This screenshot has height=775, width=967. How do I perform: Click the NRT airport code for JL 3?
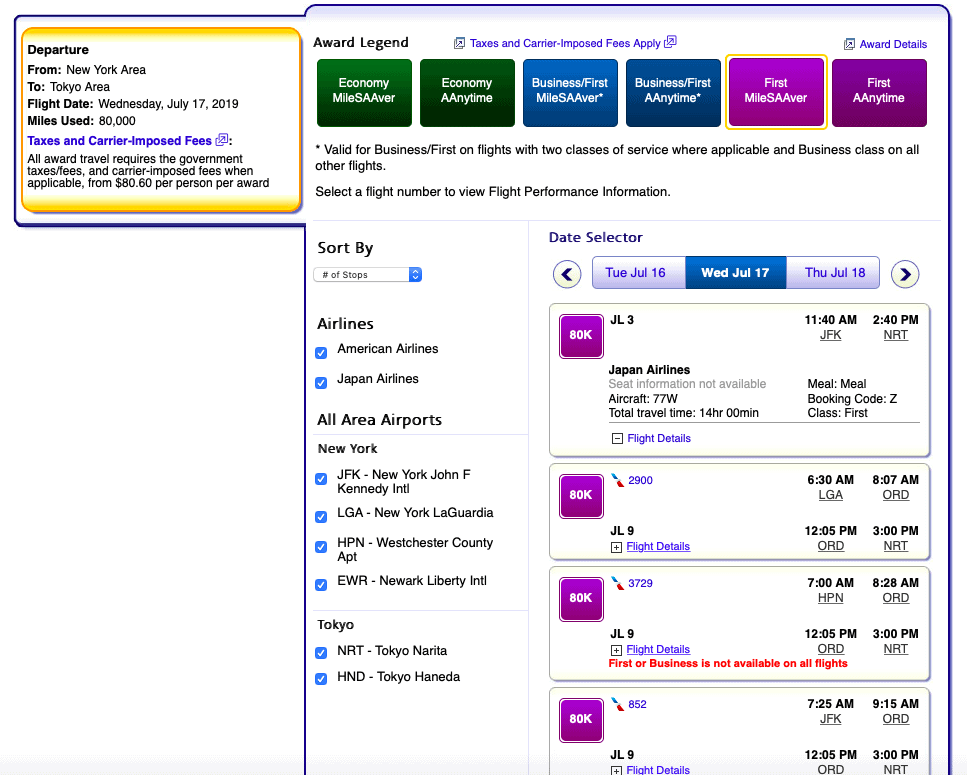[x=895, y=335]
